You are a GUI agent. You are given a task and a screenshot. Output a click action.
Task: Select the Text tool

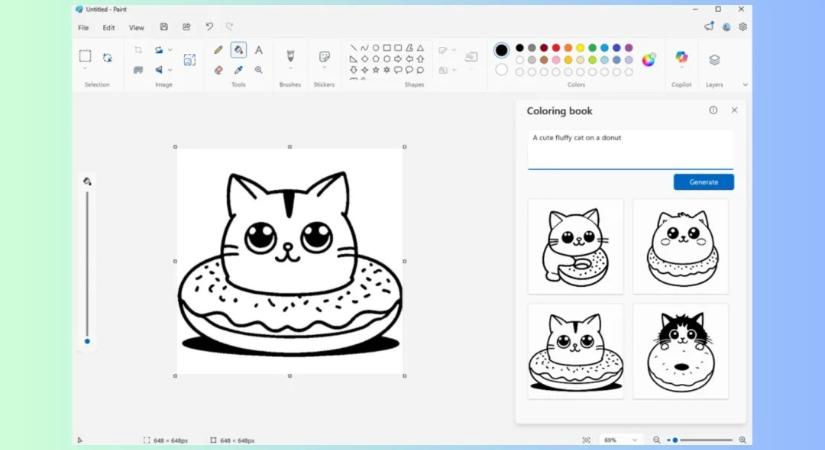[258, 50]
